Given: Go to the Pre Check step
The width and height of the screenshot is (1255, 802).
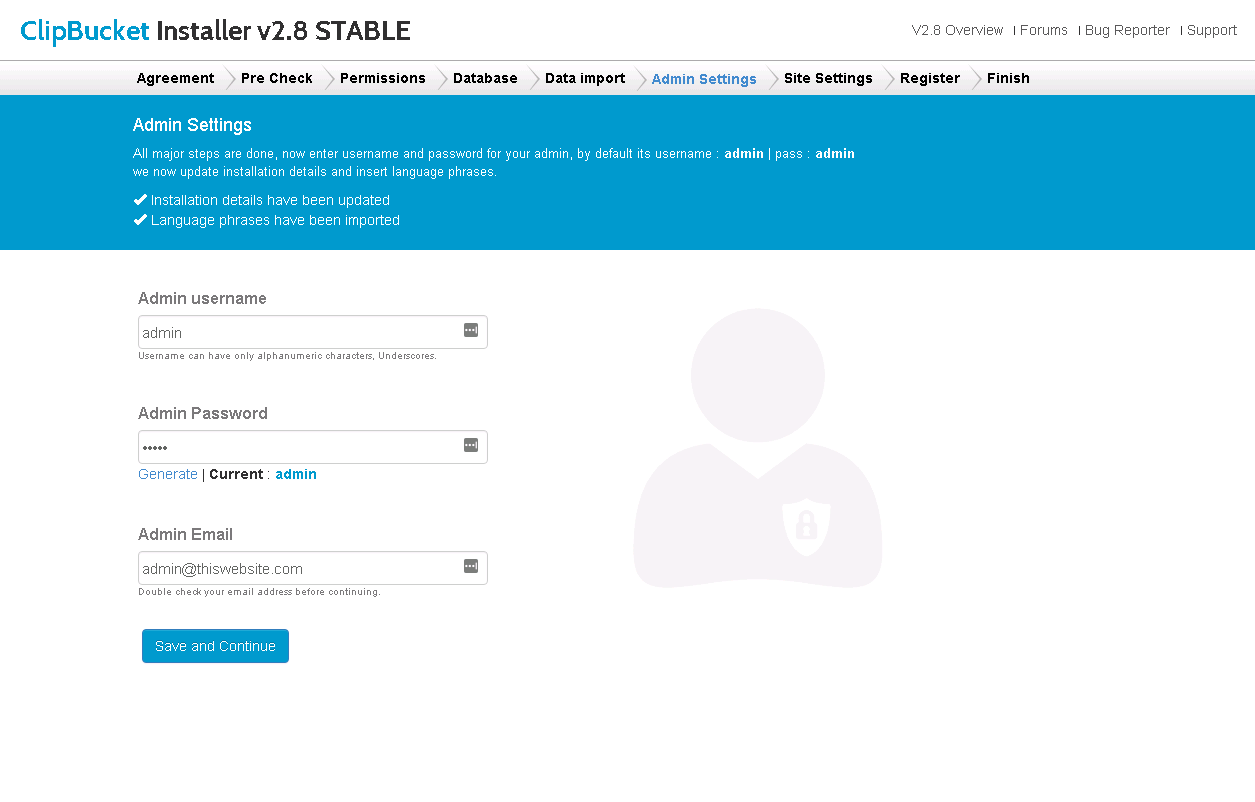Looking at the screenshot, I should tap(277, 78).
